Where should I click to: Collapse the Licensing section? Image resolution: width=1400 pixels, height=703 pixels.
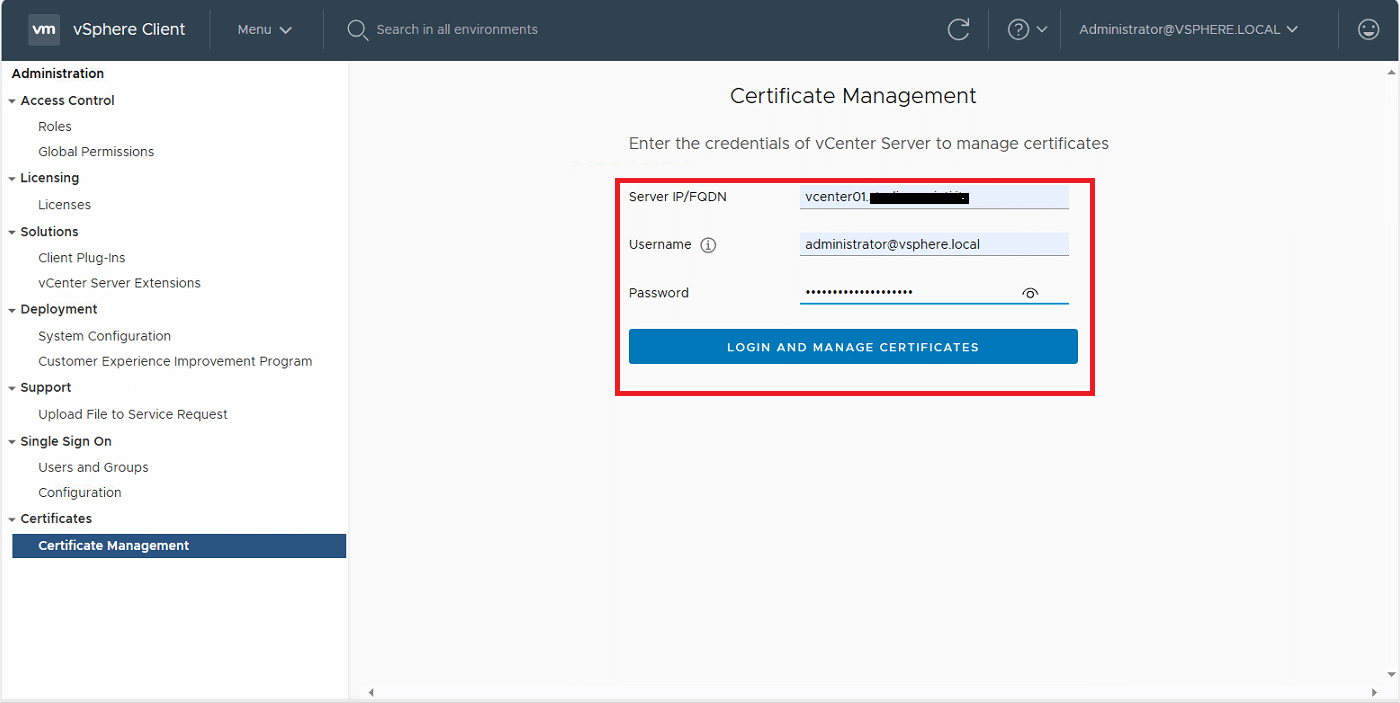tap(12, 178)
